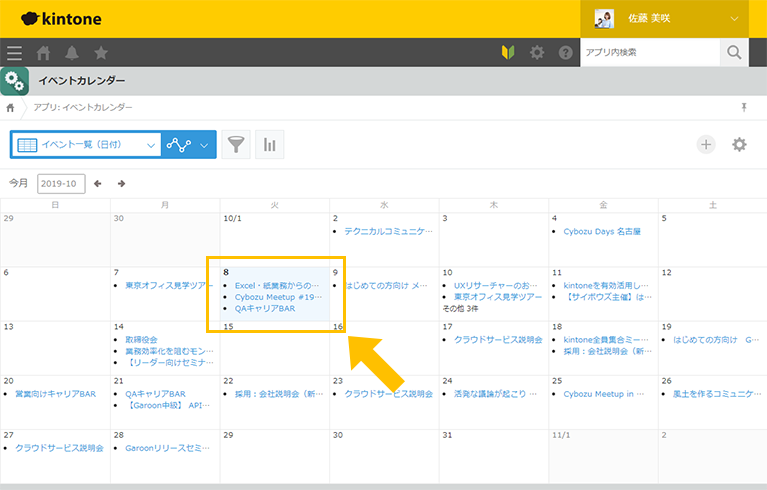This screenshot has width=767, height=490.
Task: Click the 今月 link
Action: [19, 184]
